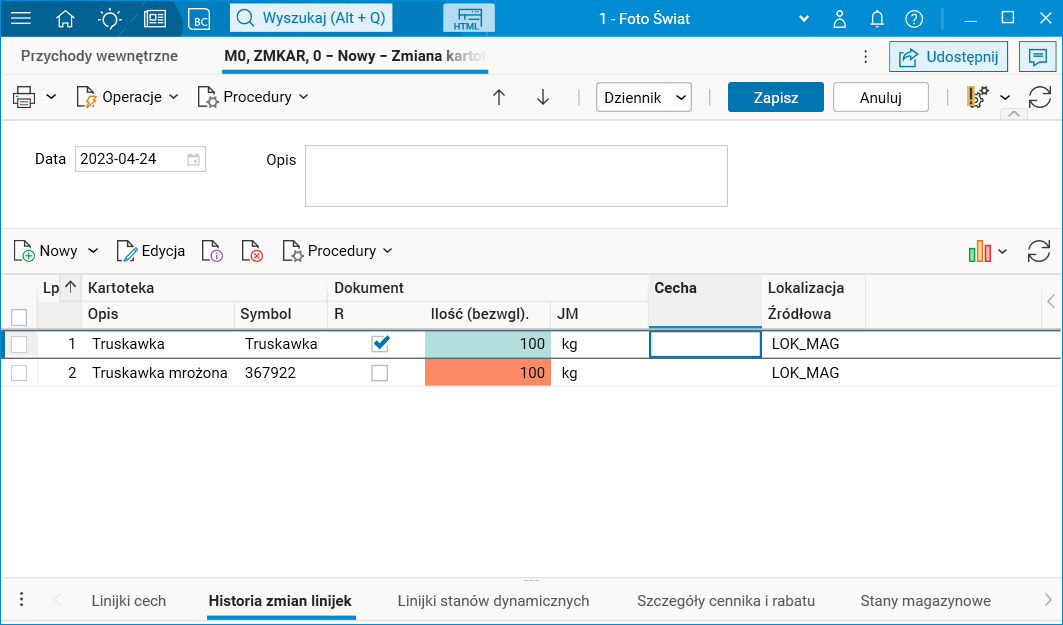Sort by Lp column arrow
The height and width of the screenshot is (625, 1063).
click(x=71, y=287)
